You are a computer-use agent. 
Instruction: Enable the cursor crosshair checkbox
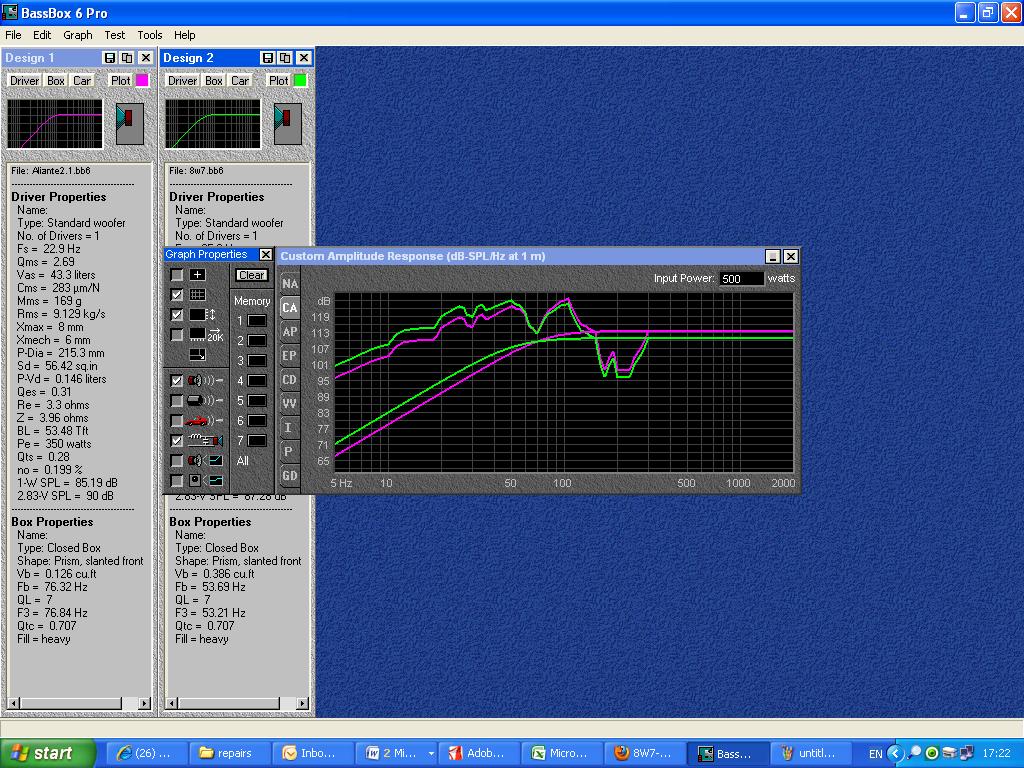click(176, 275)
